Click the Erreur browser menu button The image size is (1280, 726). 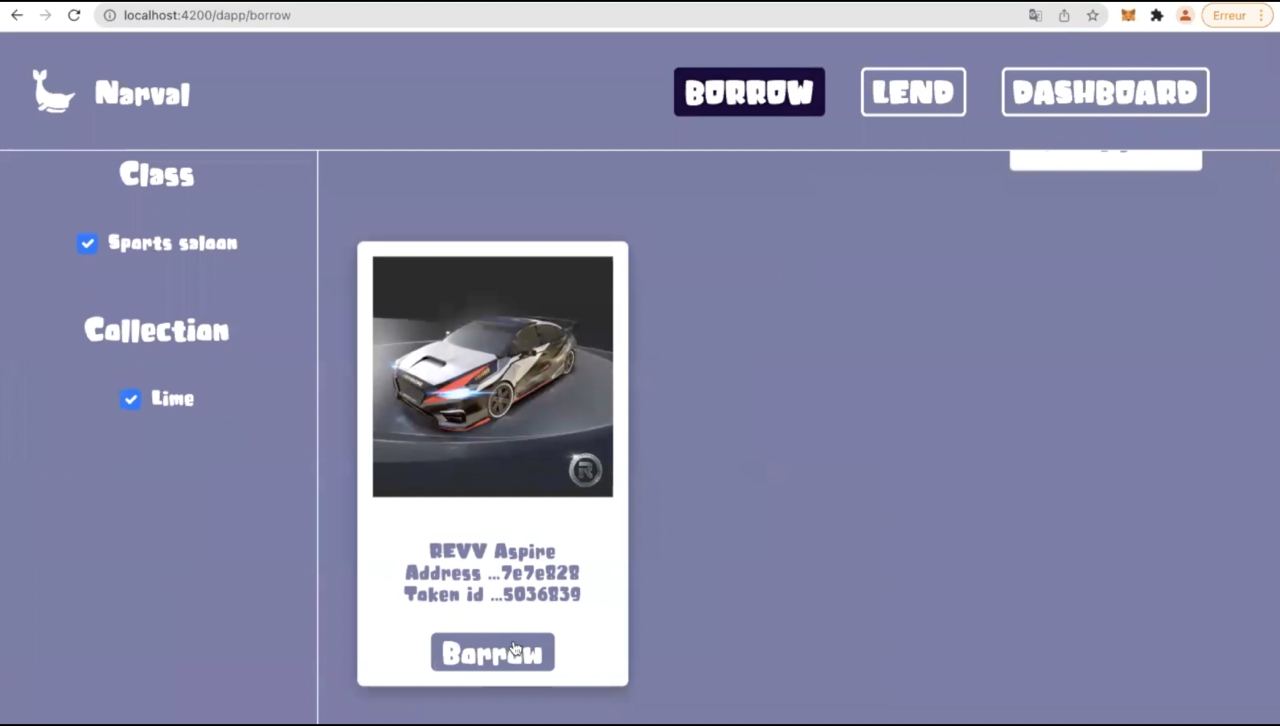[x=1237, y=15]
